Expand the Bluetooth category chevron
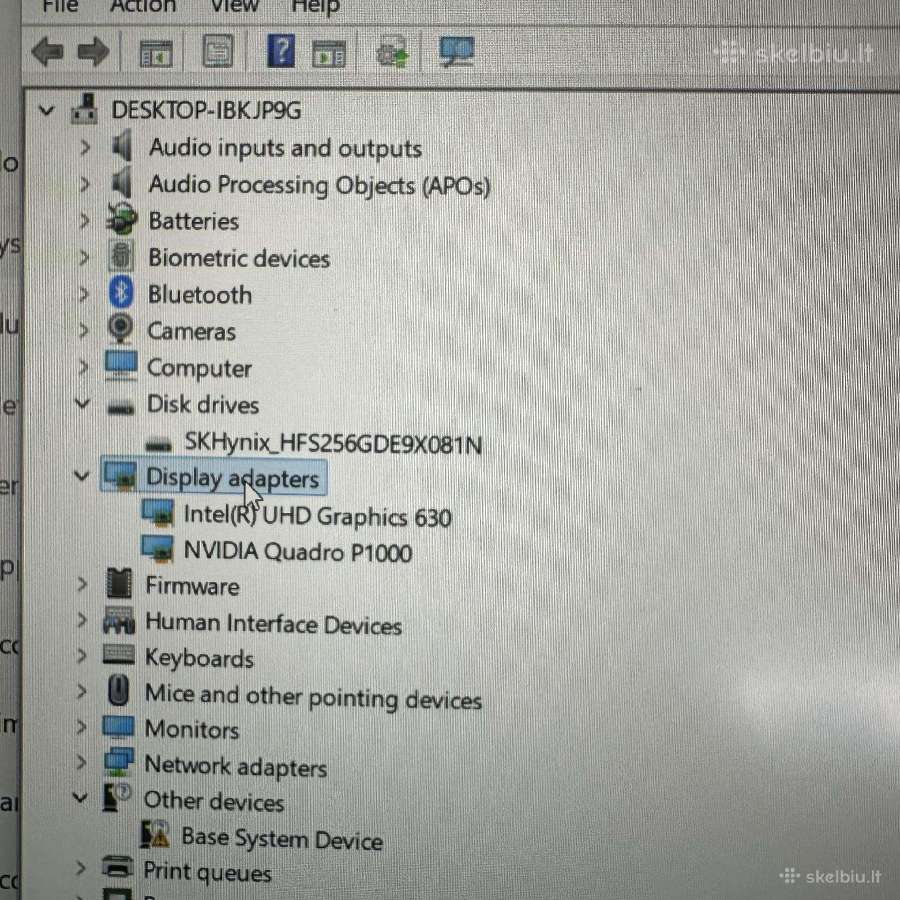 click(x=84, y=294)
